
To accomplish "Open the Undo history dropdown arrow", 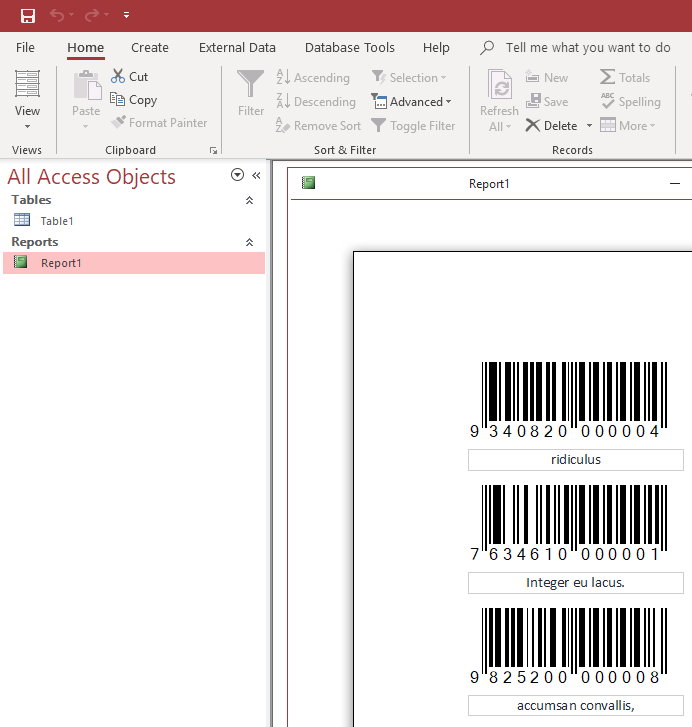I will pyautogui.click(x=71, y=15).
